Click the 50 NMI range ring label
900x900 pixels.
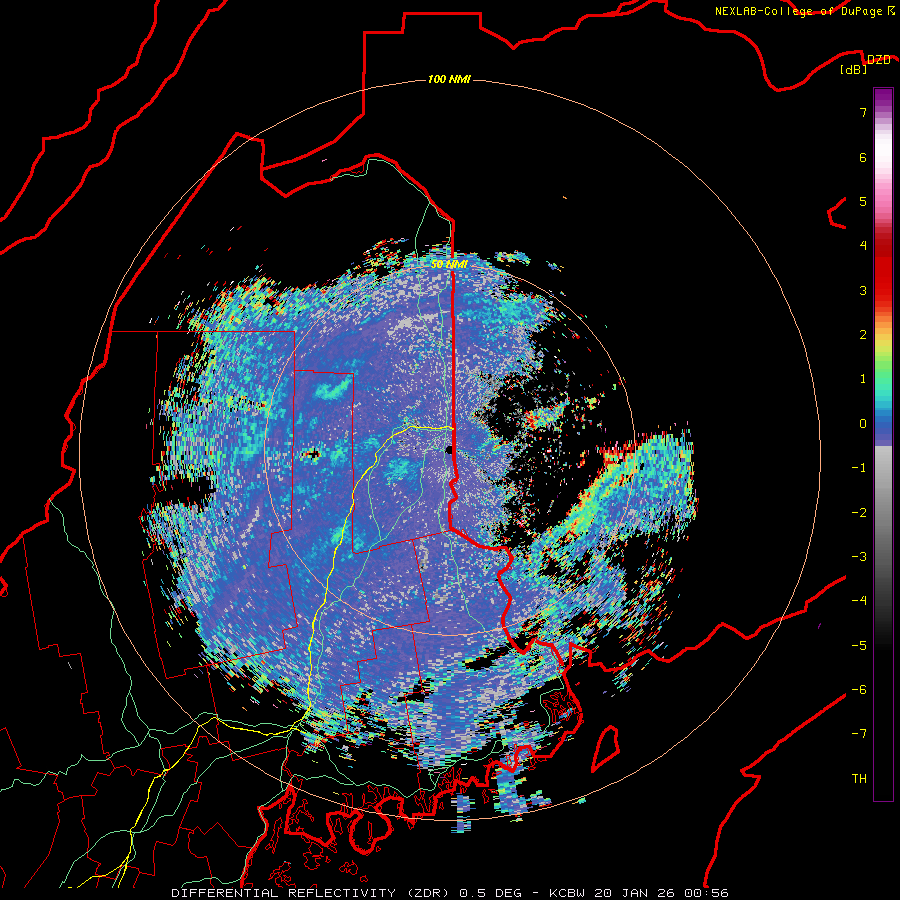point(449,265)
